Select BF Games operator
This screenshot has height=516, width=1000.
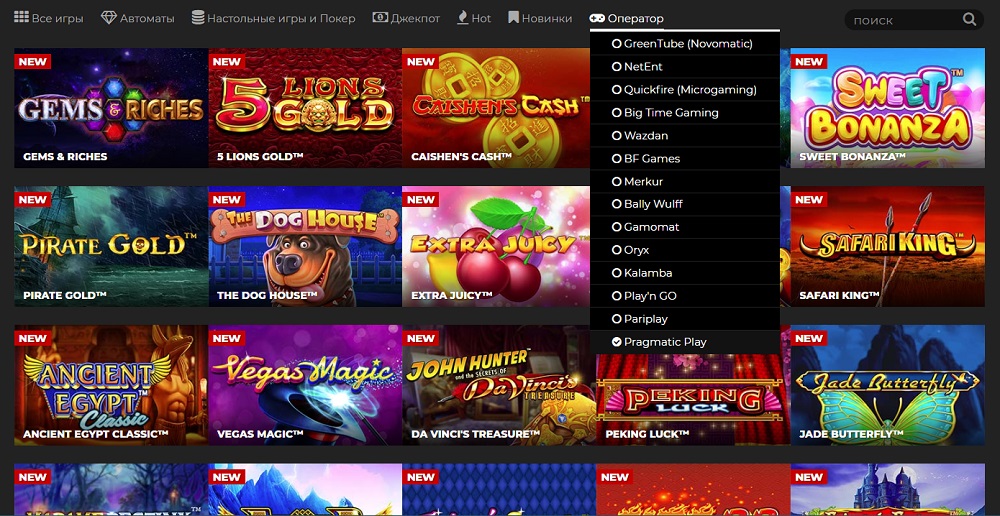click(685, 159)
